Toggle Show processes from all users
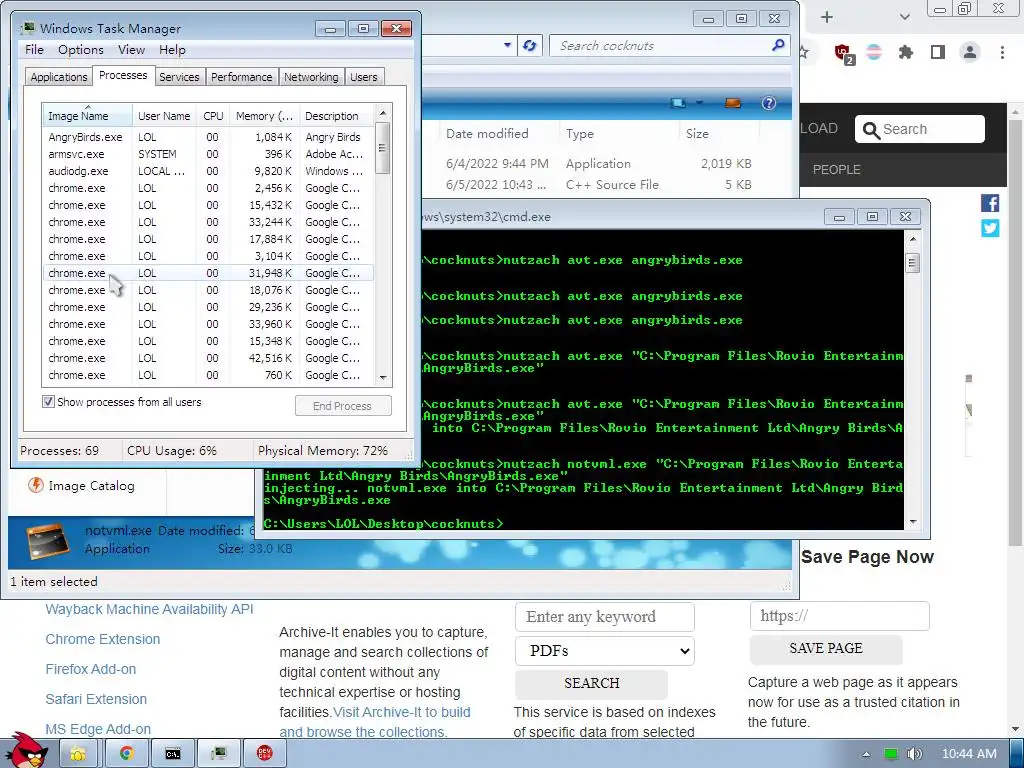Screen dimensions: 1024x768 click(x=48, y=402)
